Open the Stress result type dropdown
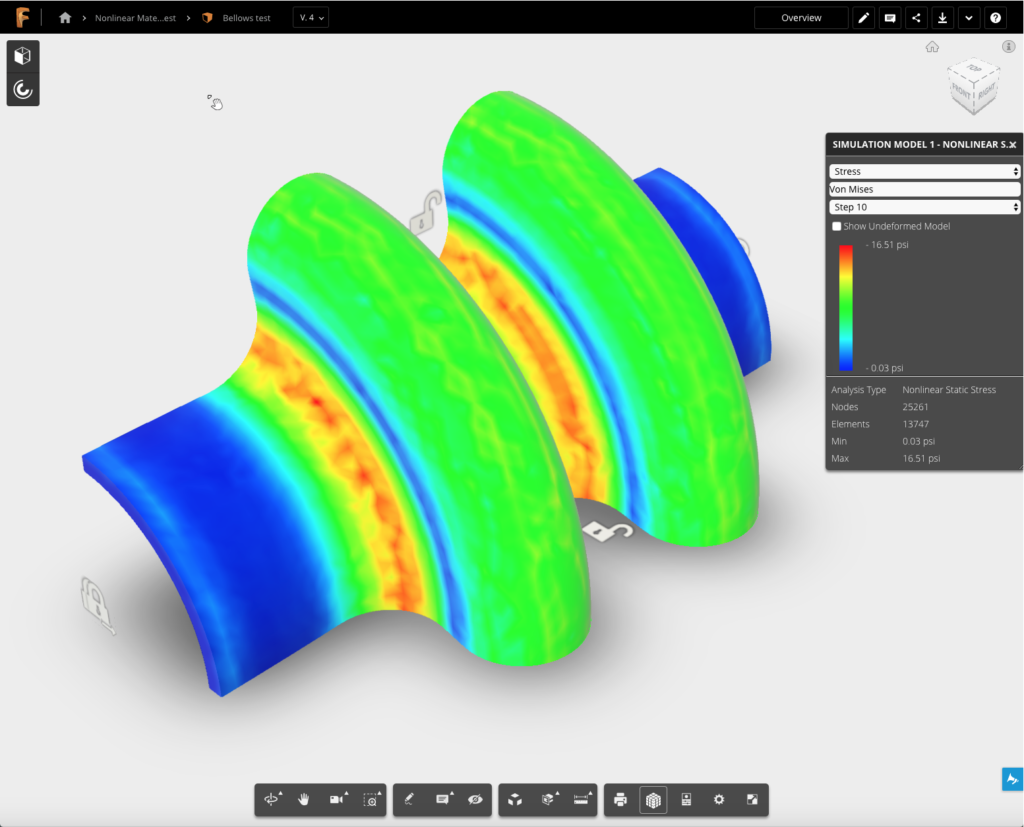The height and width of the screenshot is (827, 1024). (924, 172)
